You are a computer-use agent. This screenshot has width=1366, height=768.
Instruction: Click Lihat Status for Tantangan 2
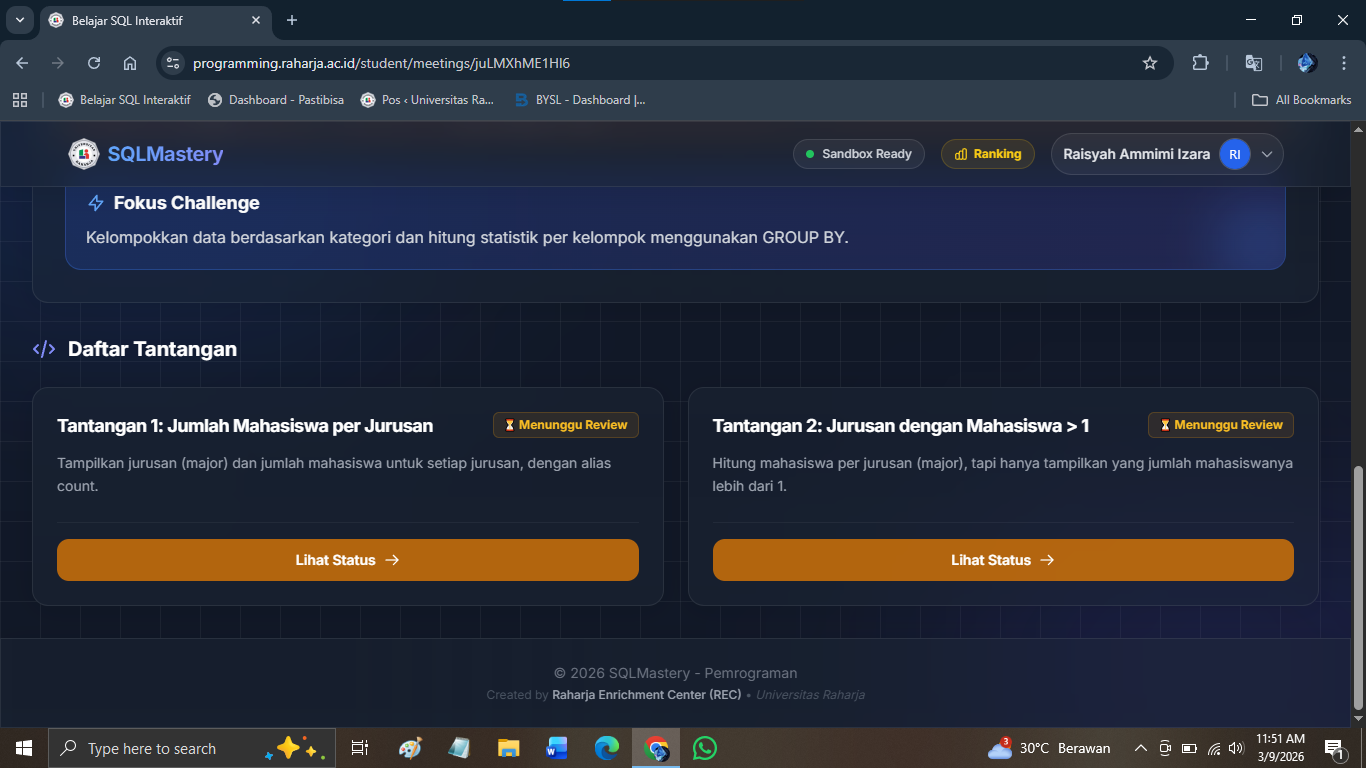click(x=1002, y=560)
